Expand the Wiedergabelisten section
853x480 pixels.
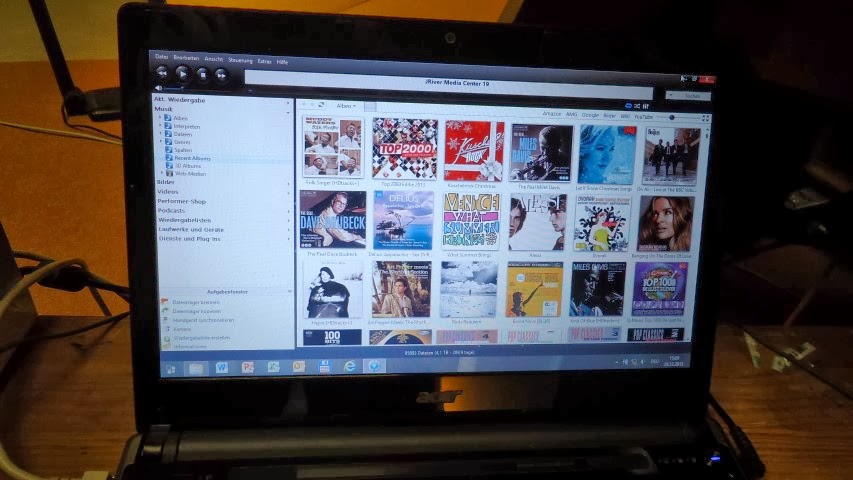coord(288,221)
